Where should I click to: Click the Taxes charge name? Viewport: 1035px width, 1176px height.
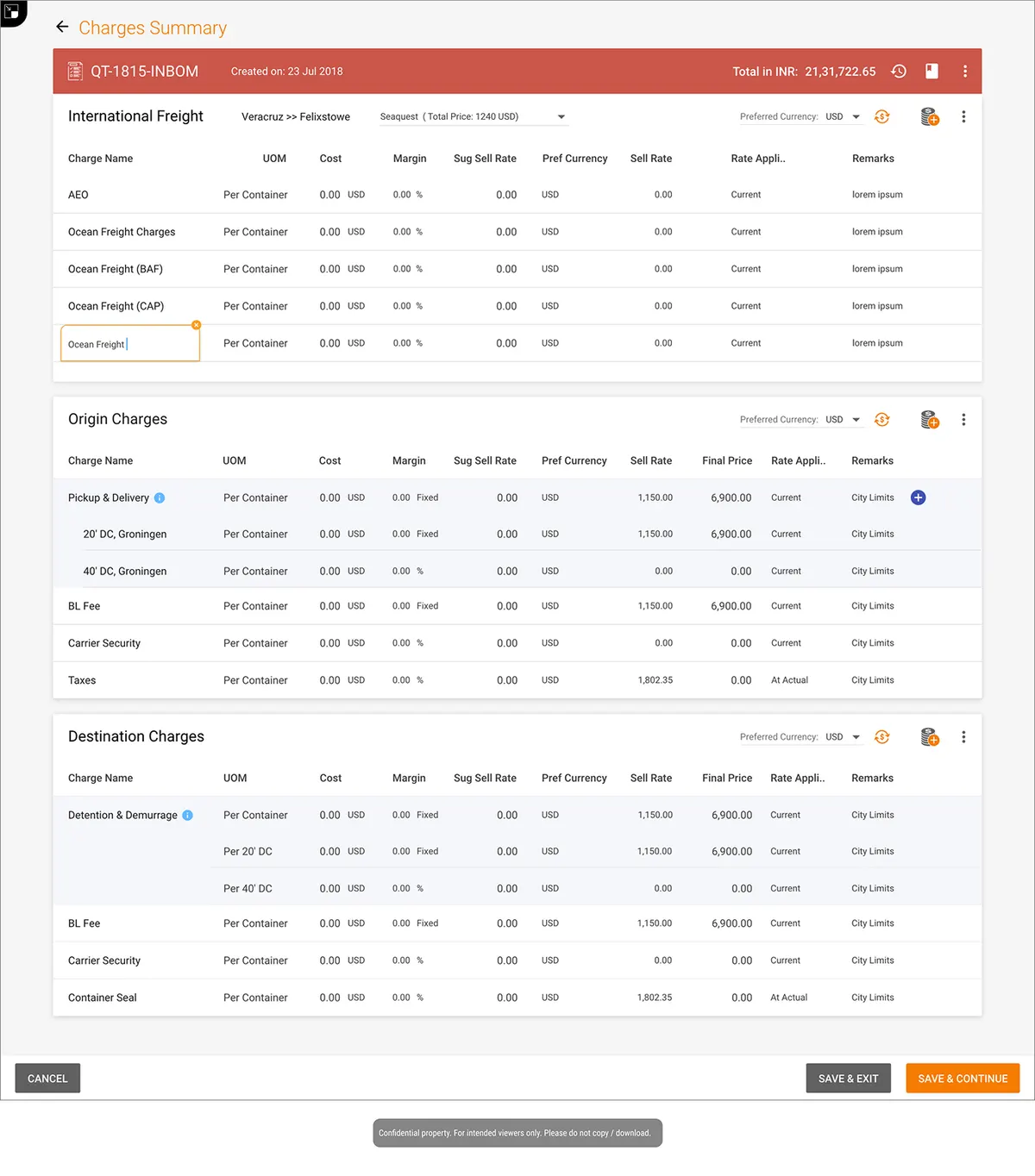[x=82, y=680]
